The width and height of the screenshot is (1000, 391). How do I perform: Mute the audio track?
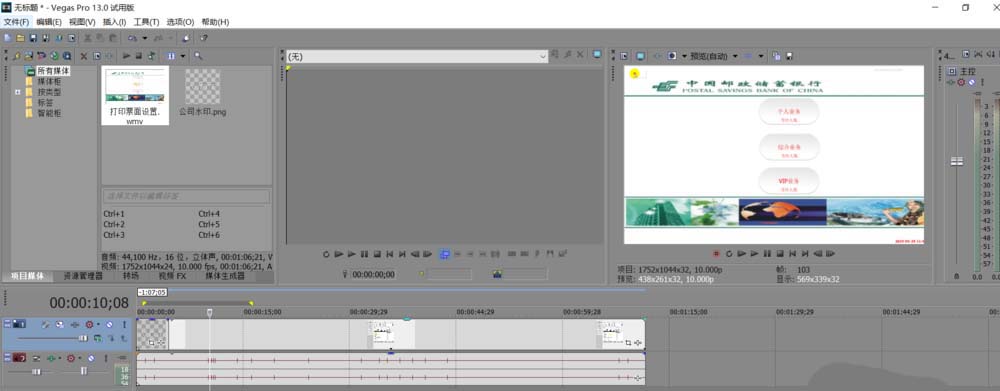pyautogui.click(x=91, y=358)
